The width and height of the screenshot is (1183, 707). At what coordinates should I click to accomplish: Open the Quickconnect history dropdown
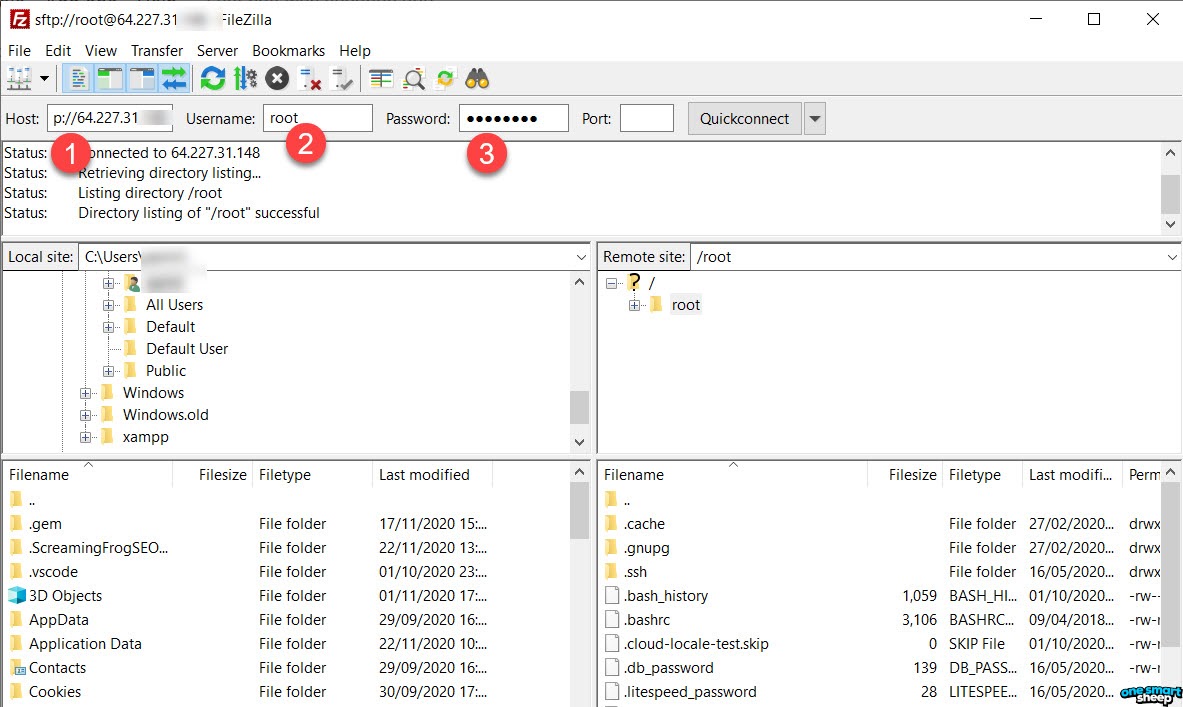[x=815, y=118]
